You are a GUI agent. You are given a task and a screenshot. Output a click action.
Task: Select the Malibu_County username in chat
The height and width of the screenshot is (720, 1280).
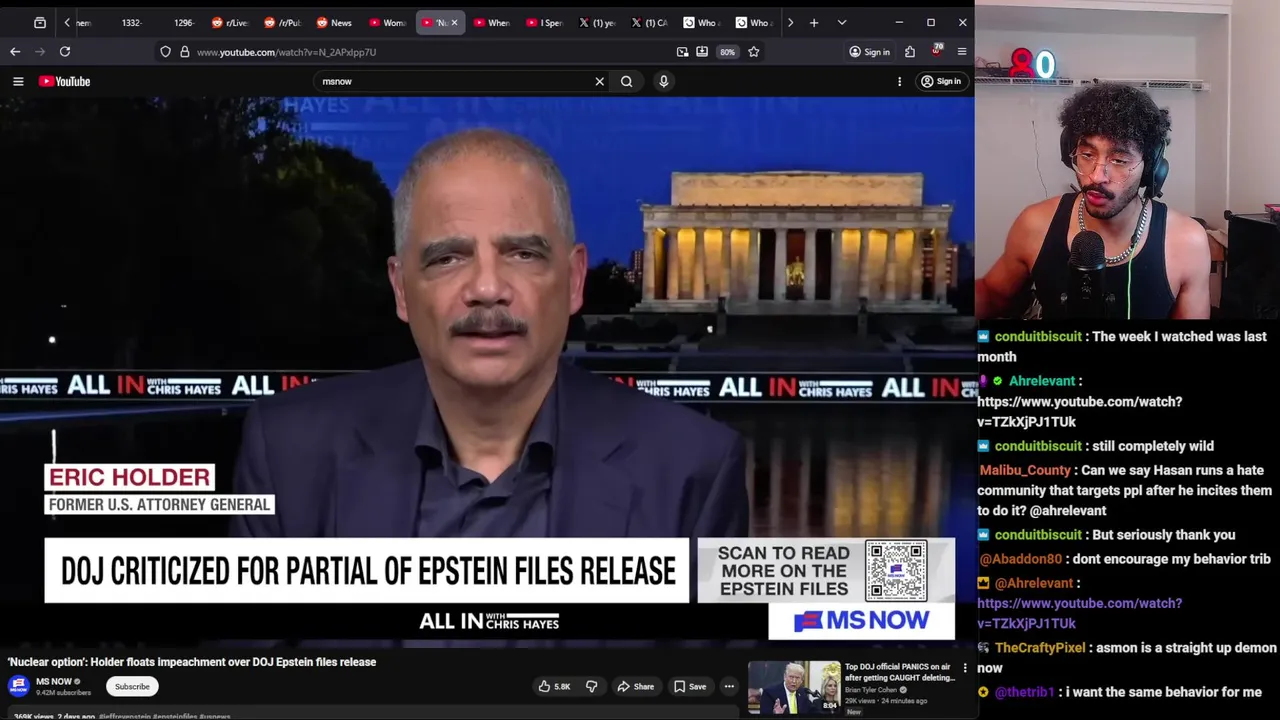(1025, 470)
